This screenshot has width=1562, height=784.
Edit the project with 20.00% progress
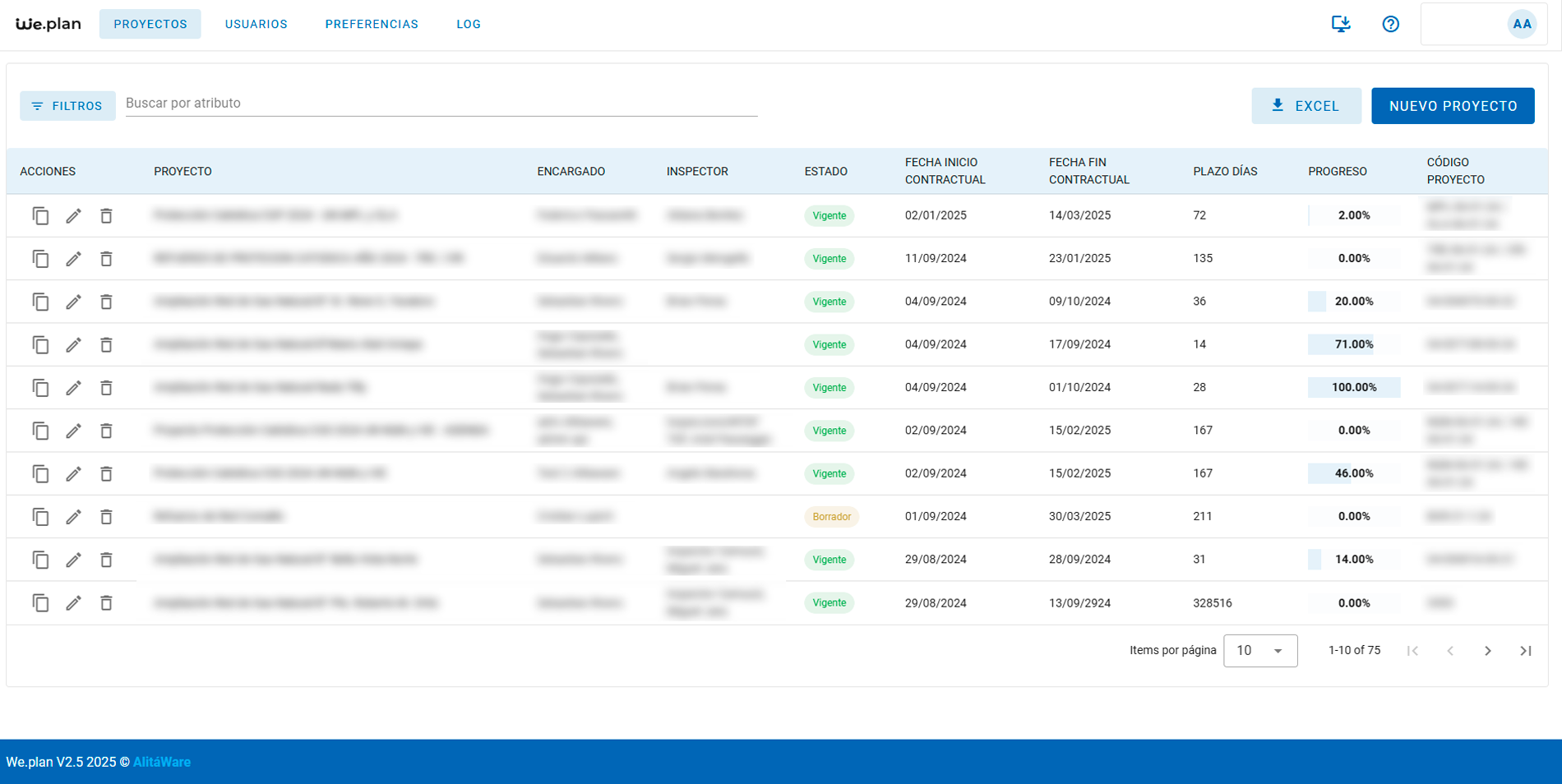[x=73, y=302]
